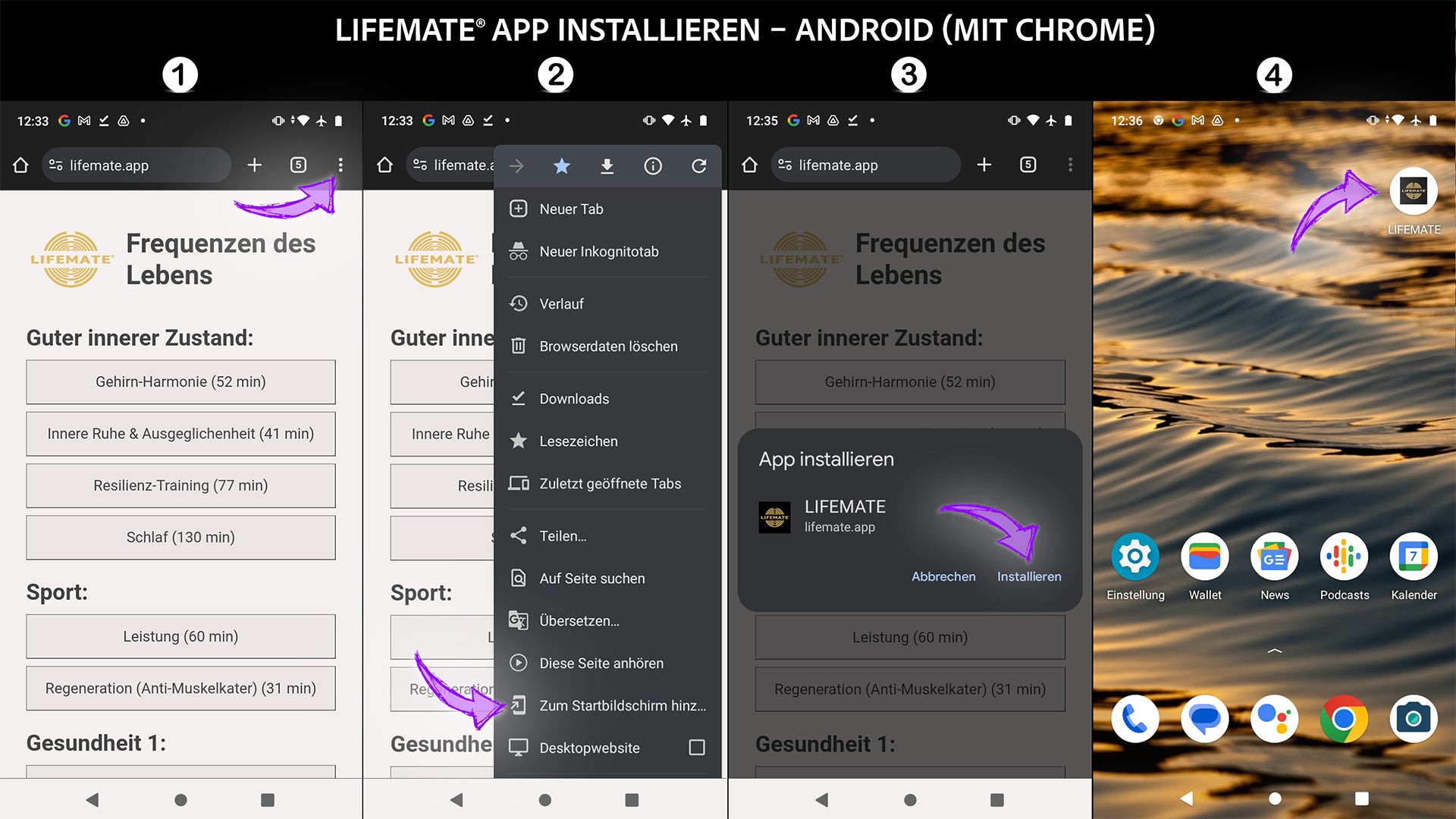Select Browserdaten löschen menu entry
This screenshot has width=1456, height=819.
pos(608,347)
